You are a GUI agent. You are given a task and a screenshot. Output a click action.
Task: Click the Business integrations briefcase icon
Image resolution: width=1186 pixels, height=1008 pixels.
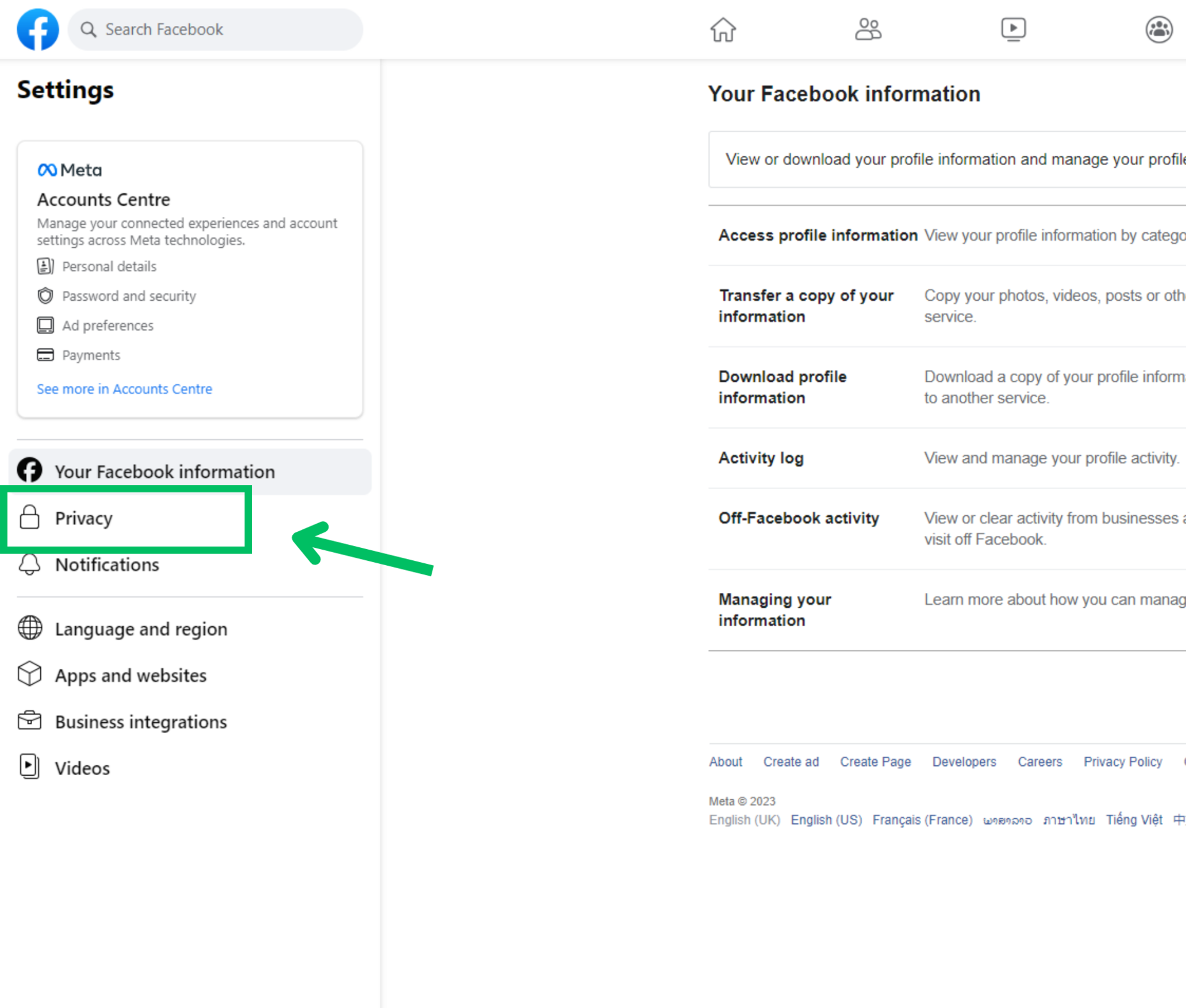tap(30, 721)
